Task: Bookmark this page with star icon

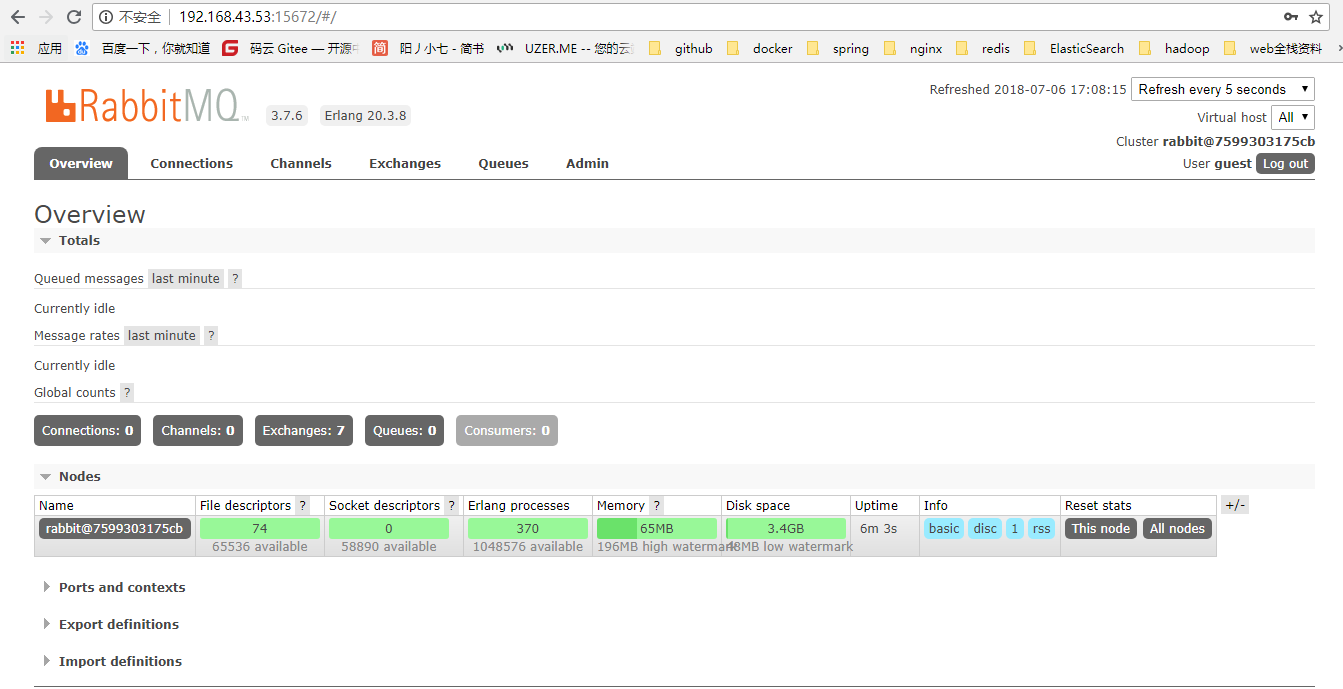Action: 1316,17
